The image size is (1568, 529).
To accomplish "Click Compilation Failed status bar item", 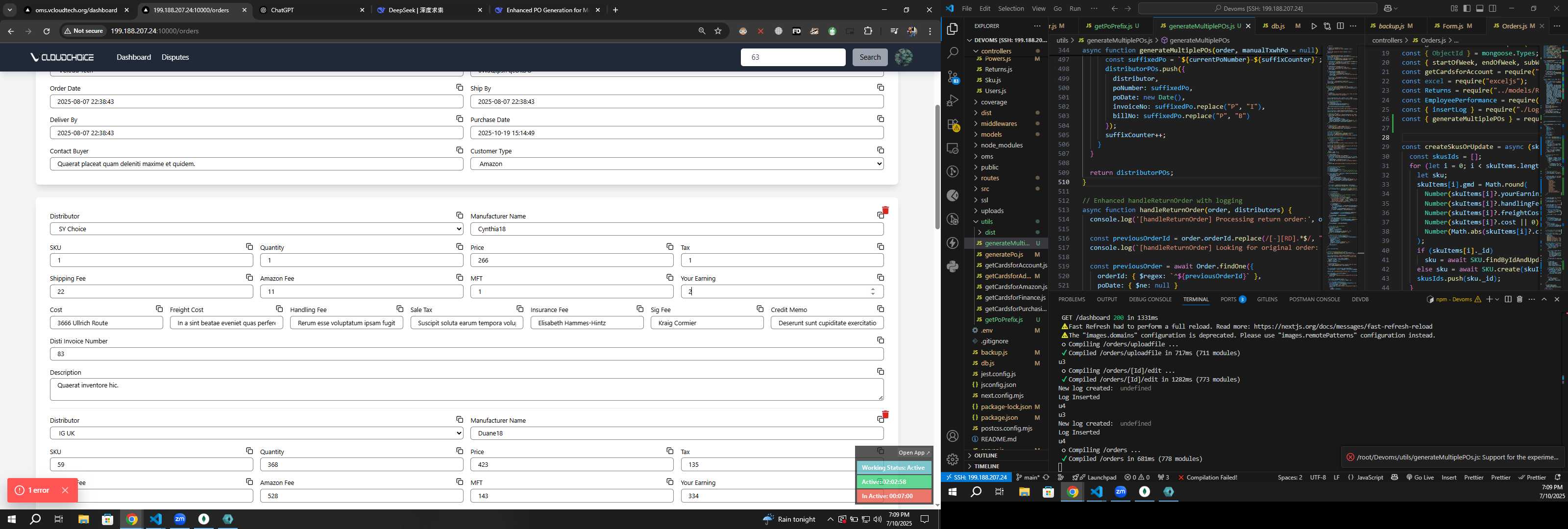I will 1208,478.
